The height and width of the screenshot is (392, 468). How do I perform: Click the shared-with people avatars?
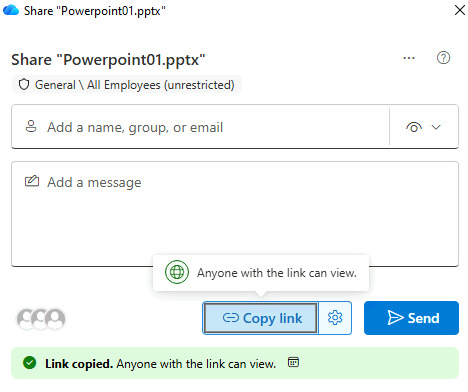[41, 319]
